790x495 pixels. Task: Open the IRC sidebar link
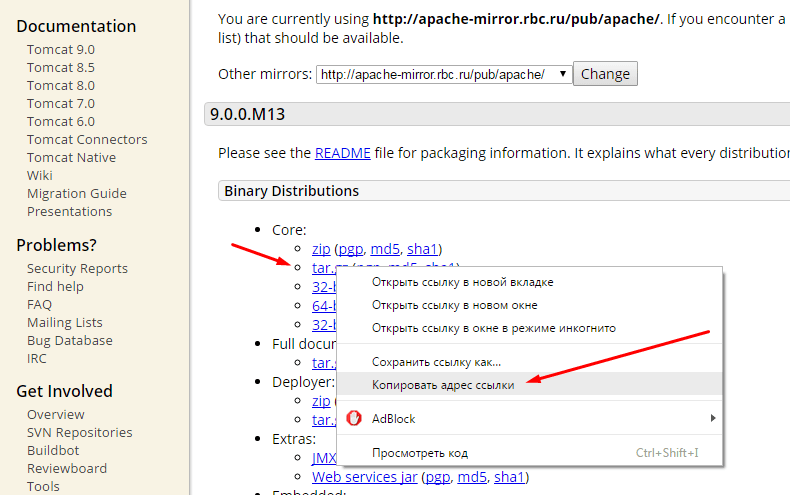tap(36, 358)
